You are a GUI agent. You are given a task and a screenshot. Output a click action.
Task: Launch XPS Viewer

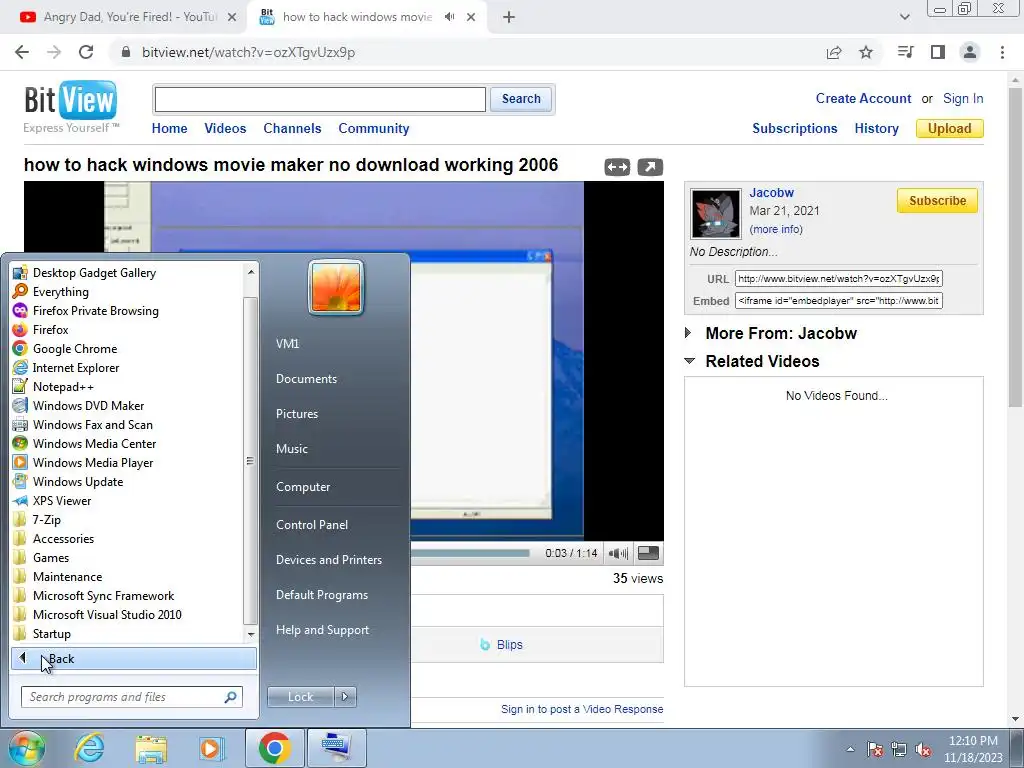(x=62, y=500)
